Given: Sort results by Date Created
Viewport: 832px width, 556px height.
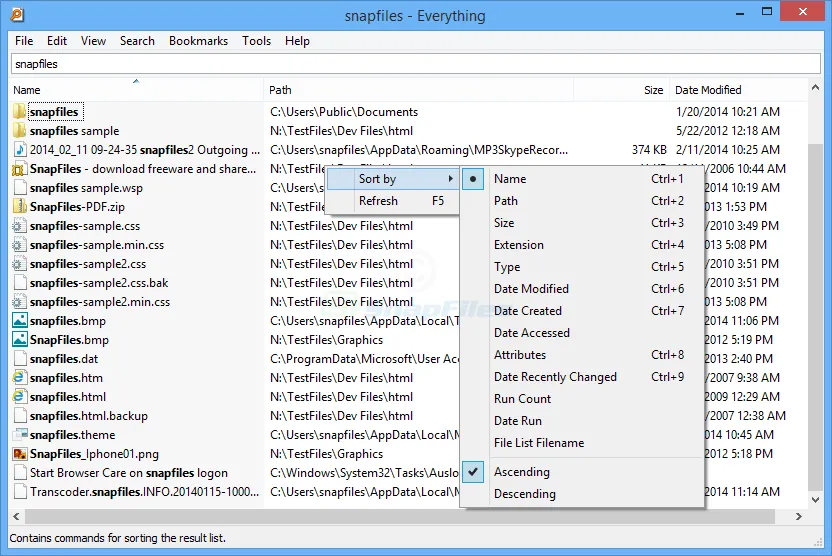Looking at the screenshot, I should pyautogui.click(x=583, y=311).
